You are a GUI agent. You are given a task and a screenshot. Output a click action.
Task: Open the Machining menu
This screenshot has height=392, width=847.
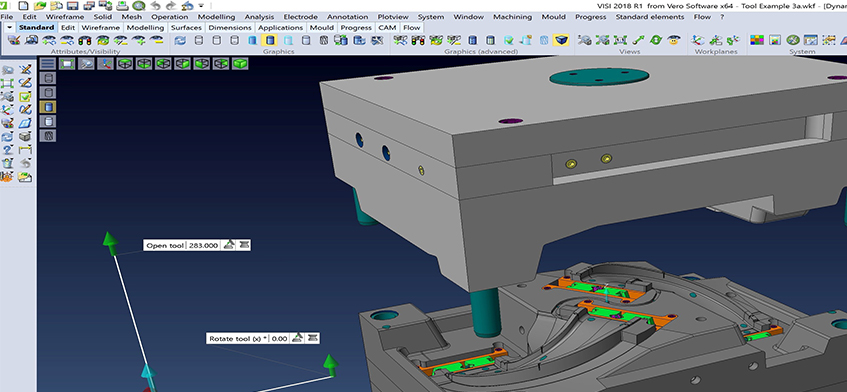(513, 17)
